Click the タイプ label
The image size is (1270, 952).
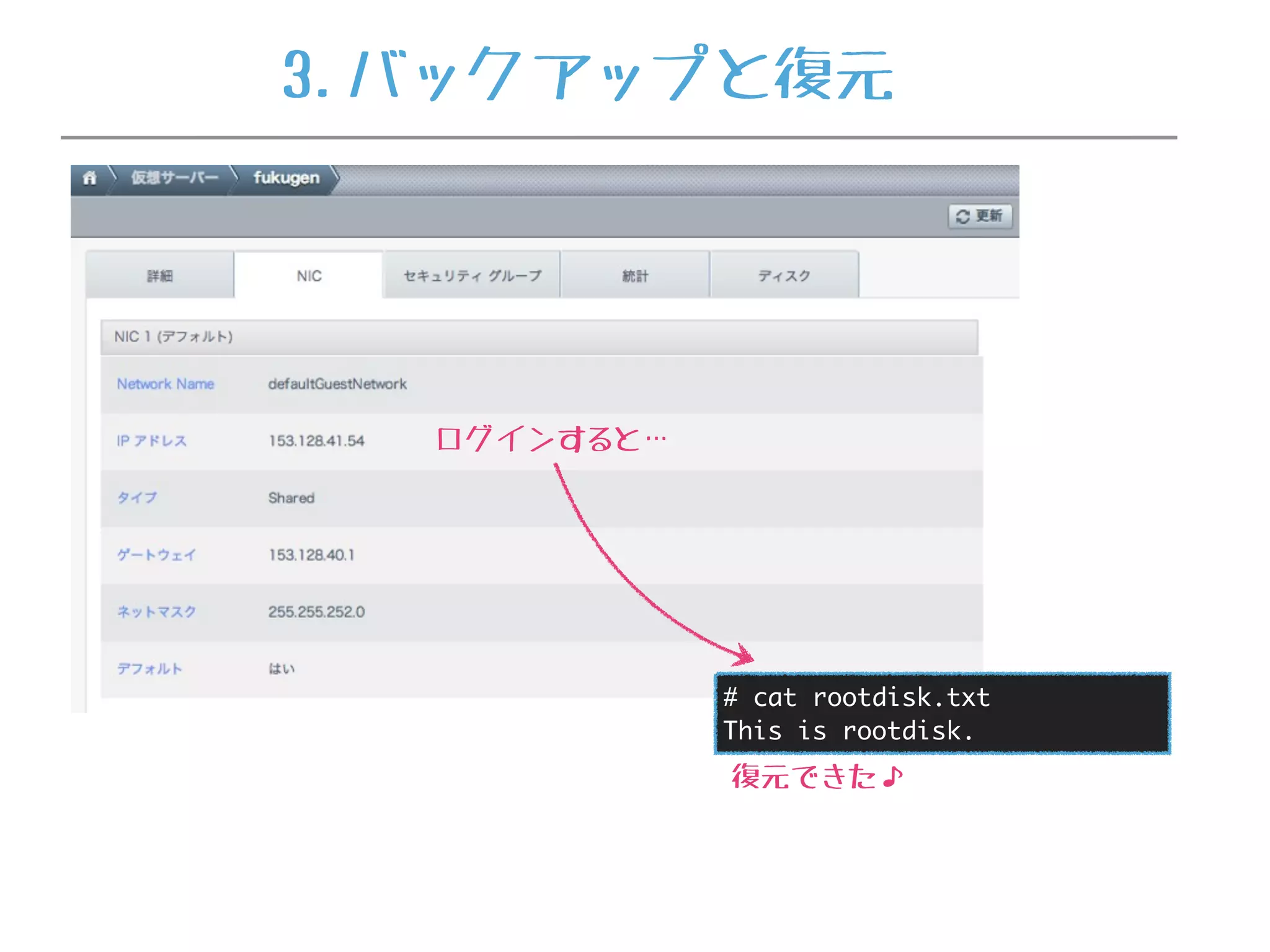pyautogui.click(x=137, y=498)
